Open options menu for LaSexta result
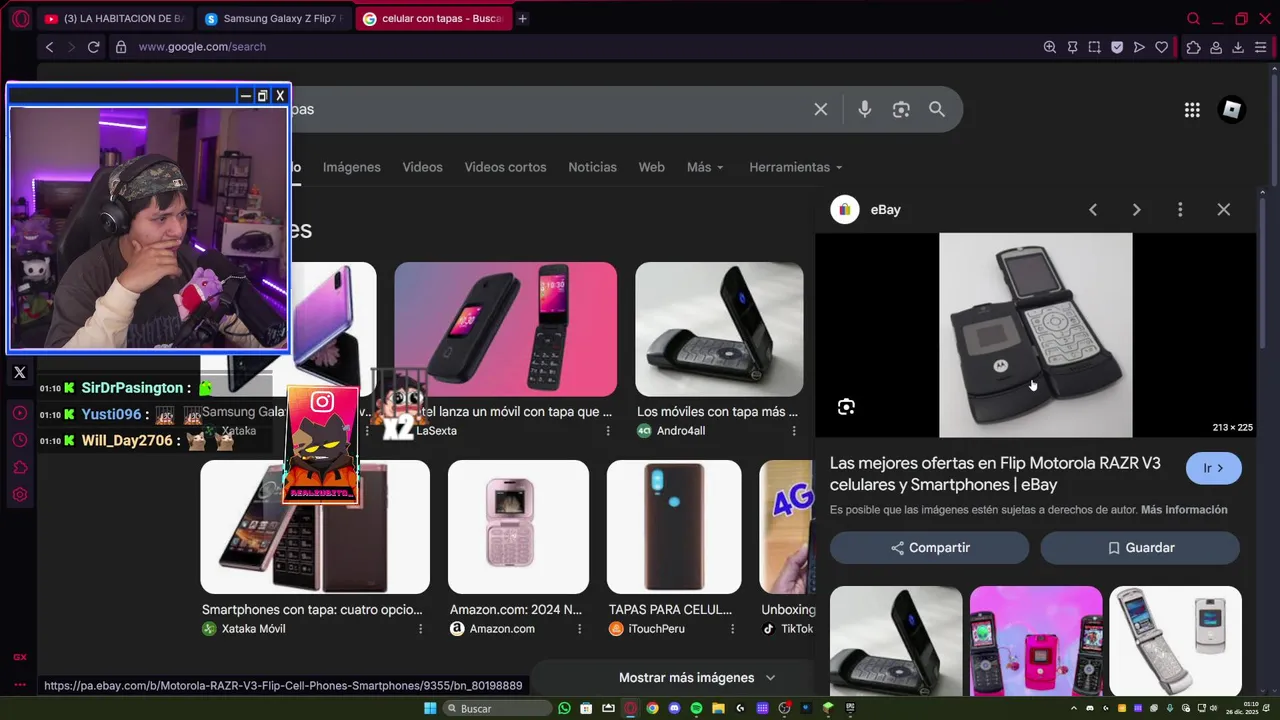The width and height of the screenshot is (1280, 720). coord(608,431)
